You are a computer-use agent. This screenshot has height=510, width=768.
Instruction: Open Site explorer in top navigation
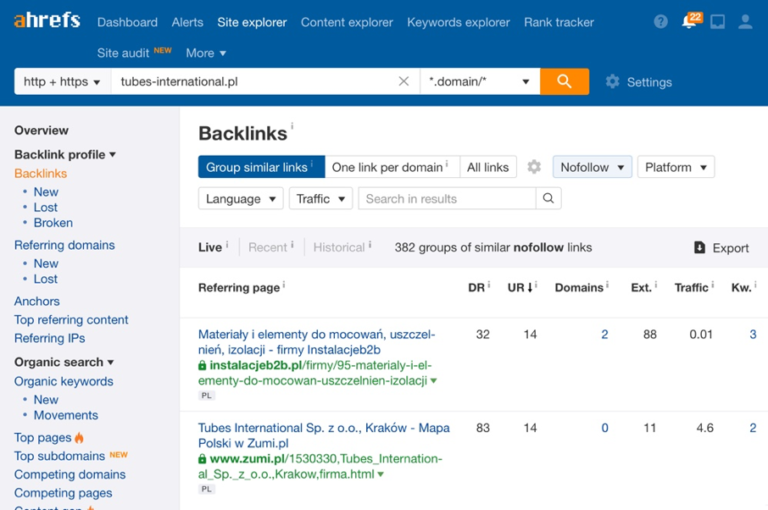252,22
